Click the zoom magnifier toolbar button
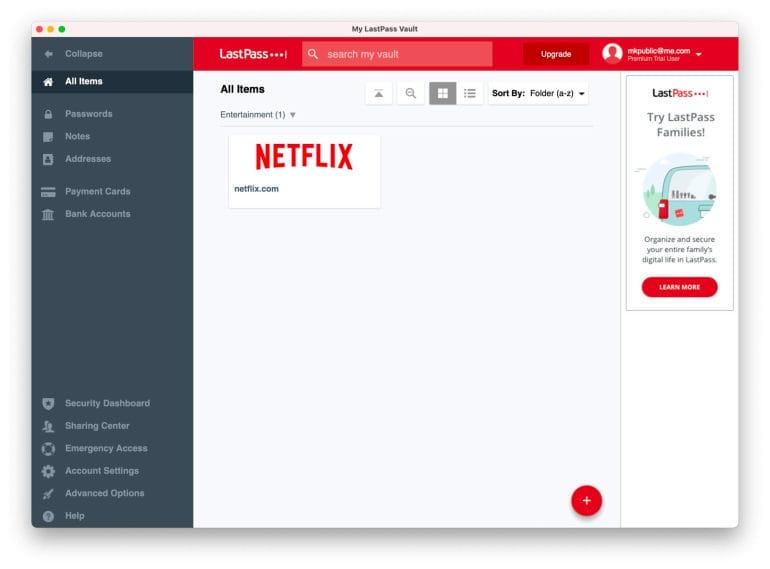 (410, 93)
